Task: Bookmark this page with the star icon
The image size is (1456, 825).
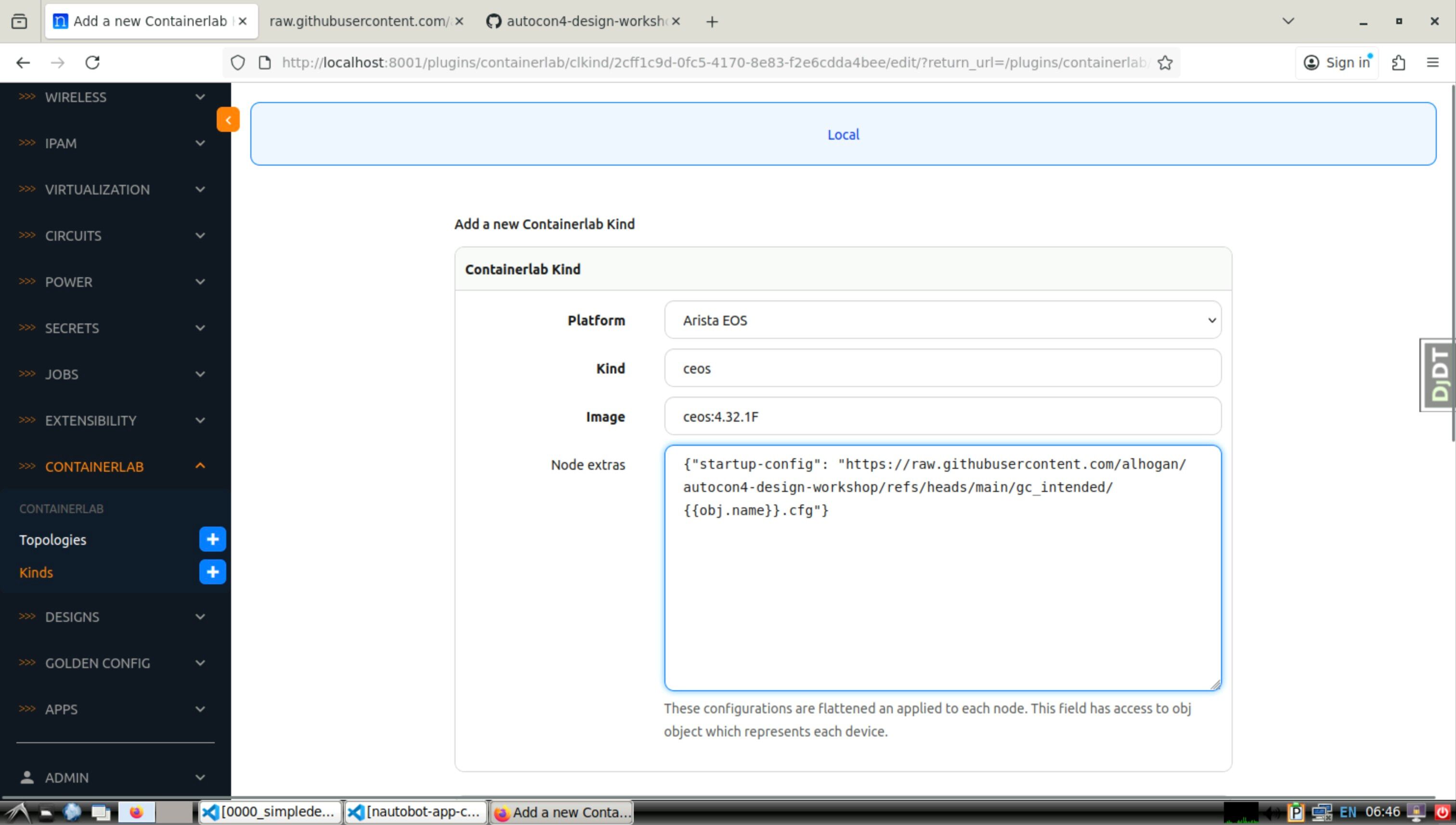Action: pyautogui.click(x=1165, y=62)
